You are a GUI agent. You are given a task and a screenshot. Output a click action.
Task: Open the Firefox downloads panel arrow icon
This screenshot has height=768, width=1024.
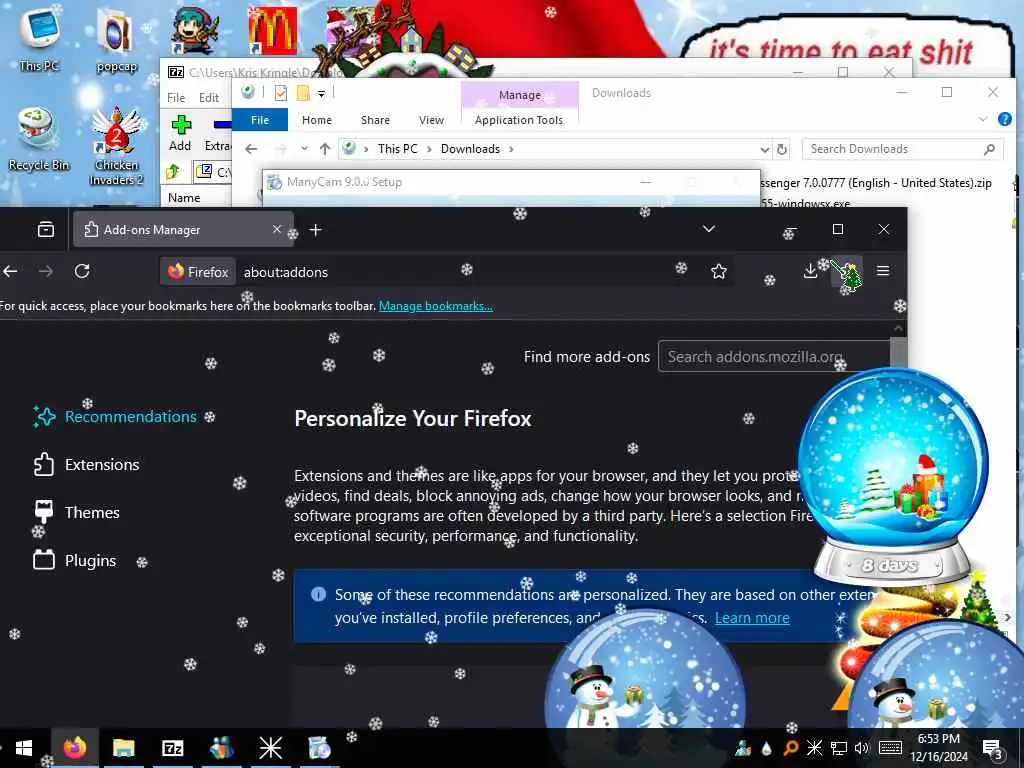click(810, 271)
